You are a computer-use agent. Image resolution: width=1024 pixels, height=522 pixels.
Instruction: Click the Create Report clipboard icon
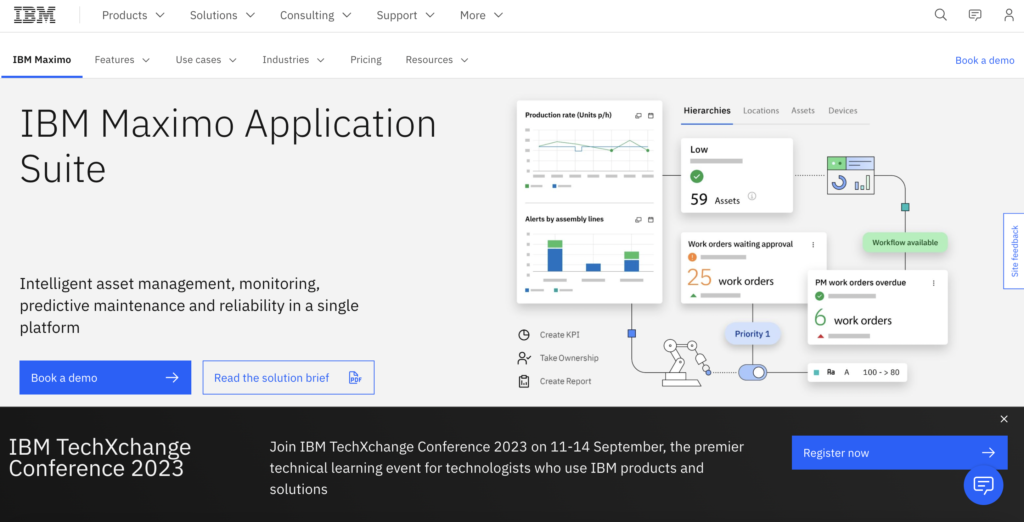(524, 382)
